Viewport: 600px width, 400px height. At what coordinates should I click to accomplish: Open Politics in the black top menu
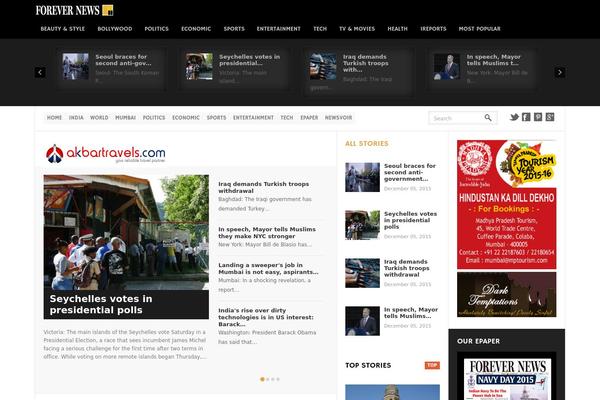tap(157, 29)
